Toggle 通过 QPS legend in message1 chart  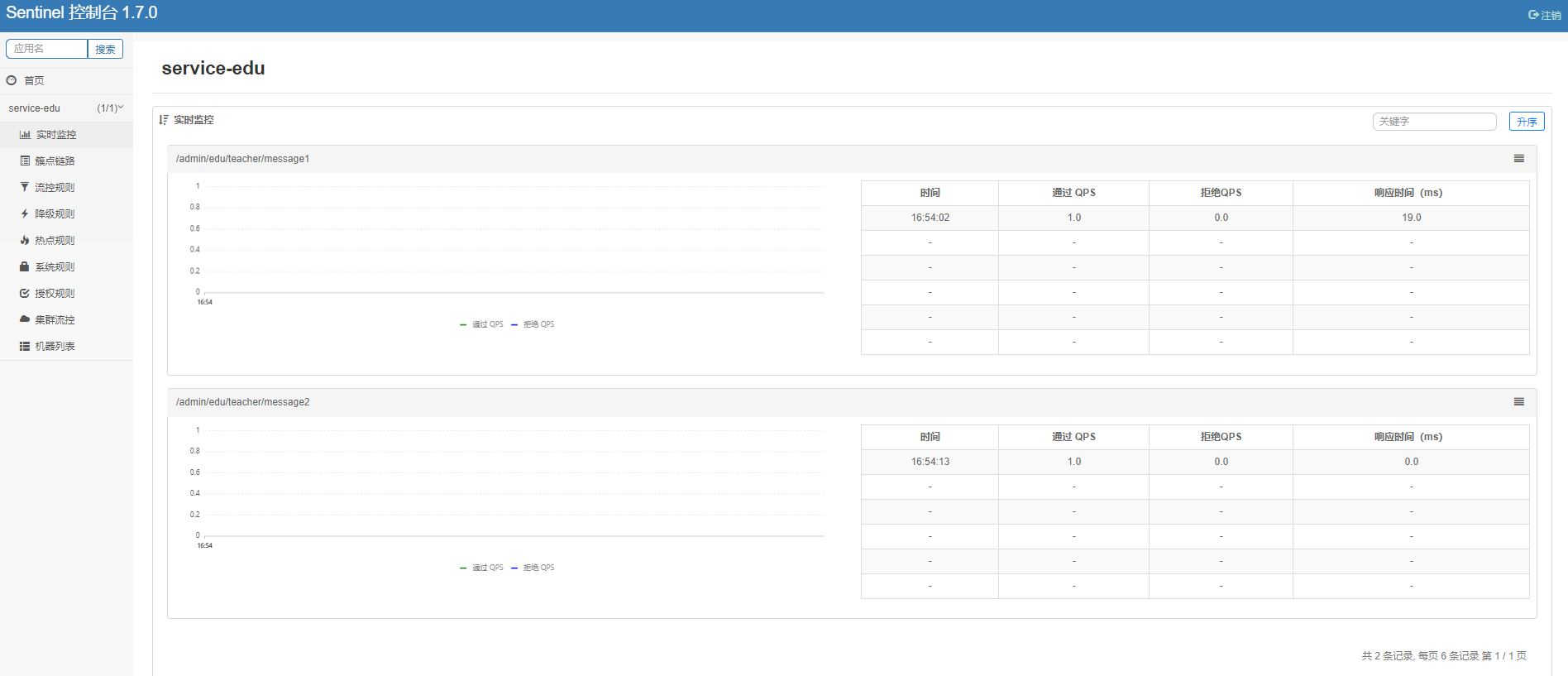pos(481,324)
